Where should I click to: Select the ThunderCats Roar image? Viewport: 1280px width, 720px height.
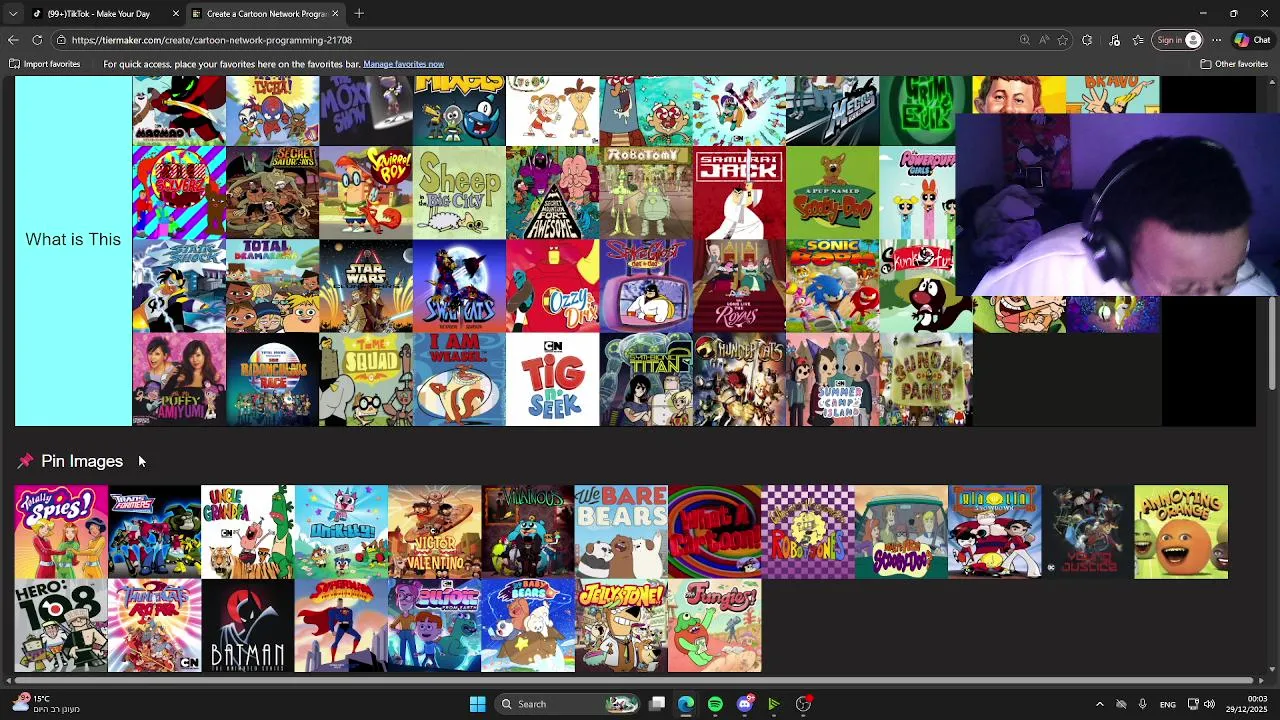(154, 626)
